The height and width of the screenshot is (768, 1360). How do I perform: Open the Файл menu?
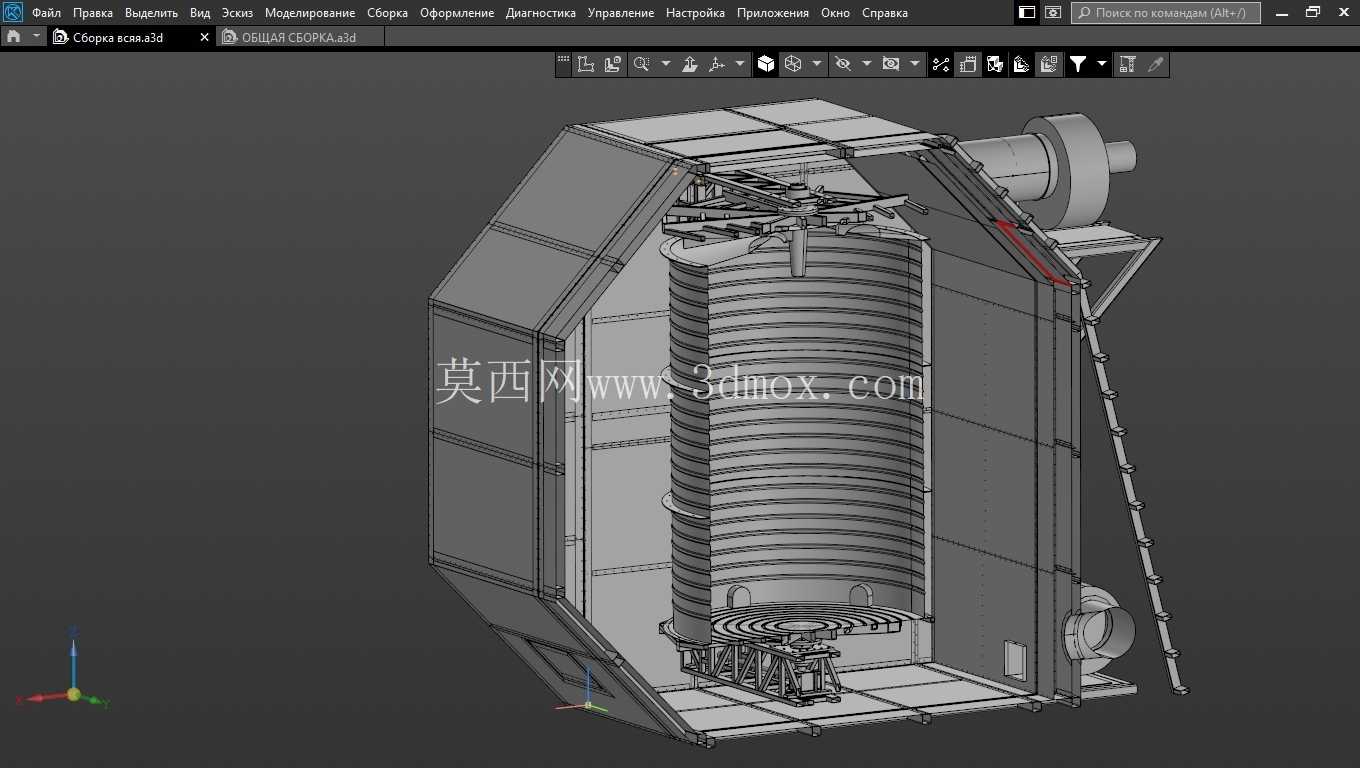pos(46,13)
